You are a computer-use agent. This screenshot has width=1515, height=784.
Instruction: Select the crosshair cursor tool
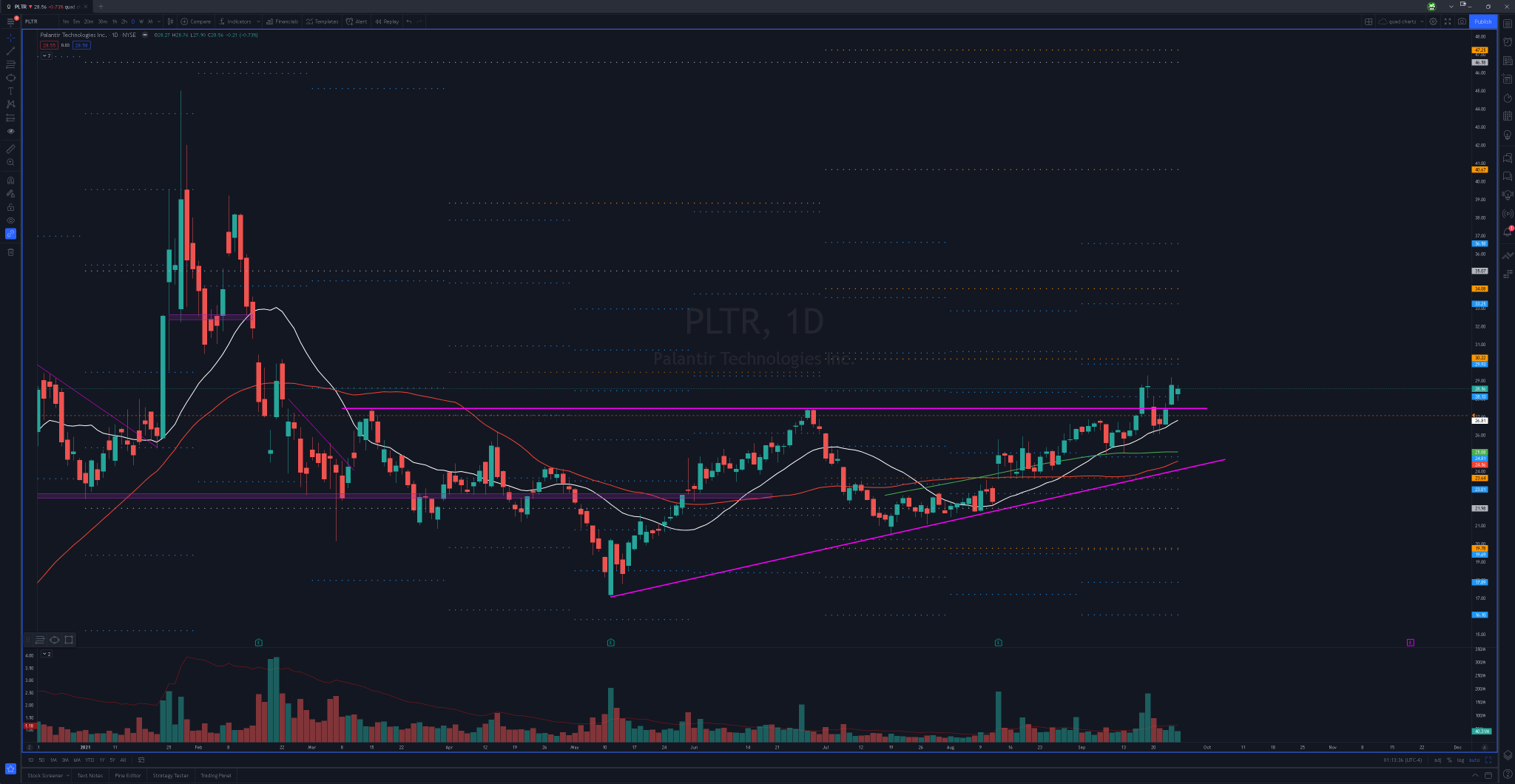[x=10, y=38]
